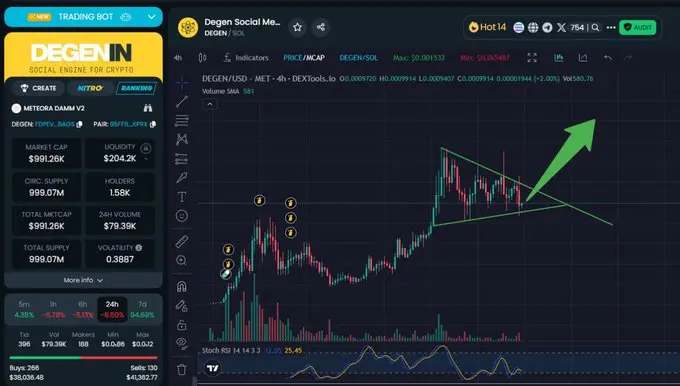Pick the ruler measure tool

pyautogui.click(x=182, y=242)
